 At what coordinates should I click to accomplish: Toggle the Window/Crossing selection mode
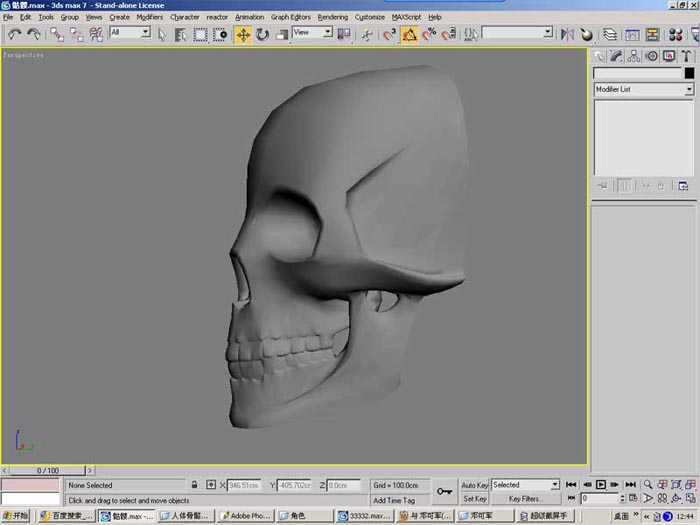(220, 34)
